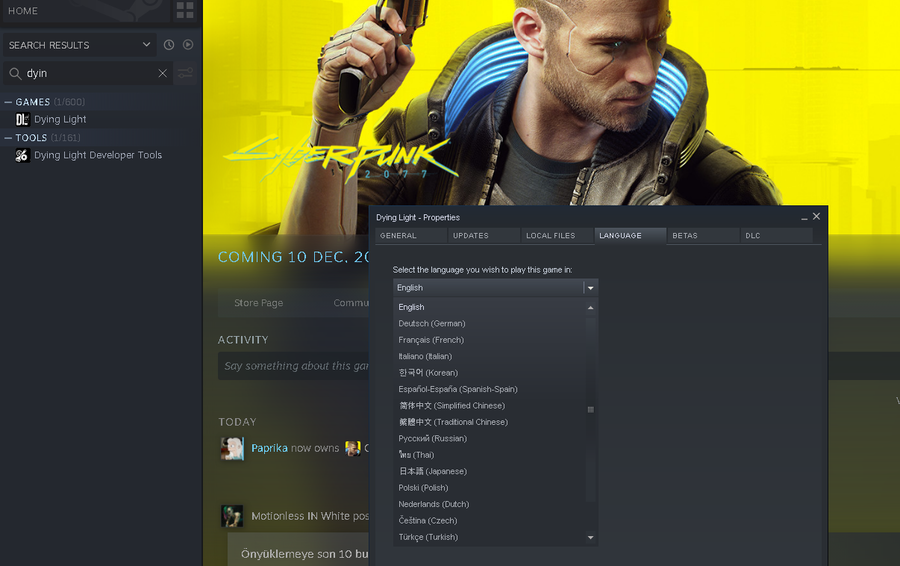
Task: Collapse the Tools category
Action: [x=8, y=138]
